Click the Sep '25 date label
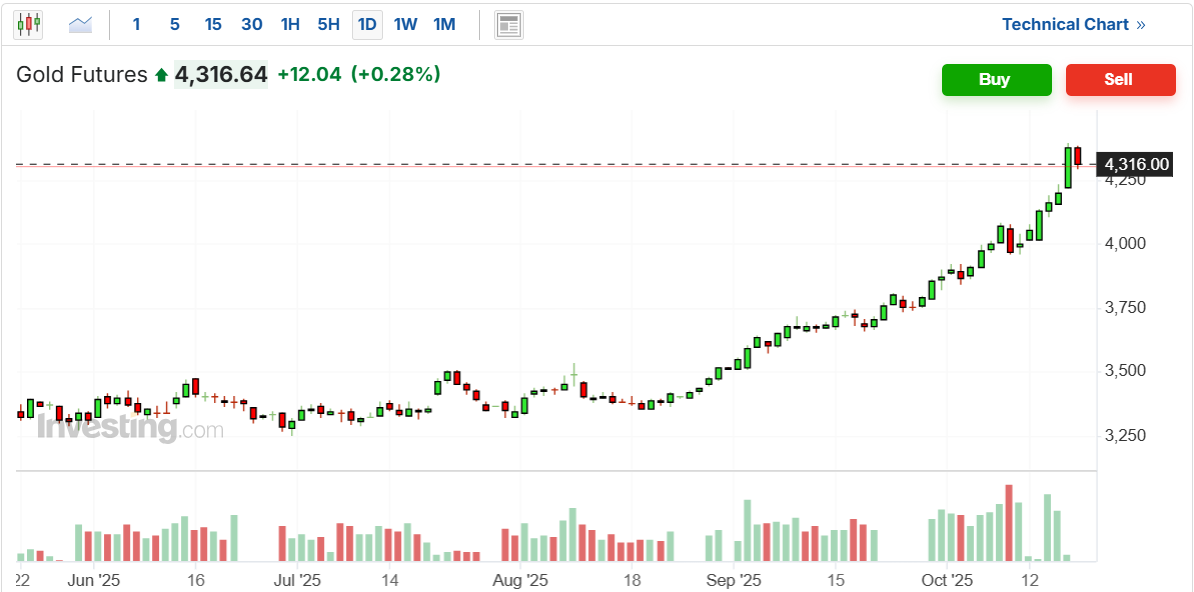This screenshot has height=592, width=1194. coord(733,580)
